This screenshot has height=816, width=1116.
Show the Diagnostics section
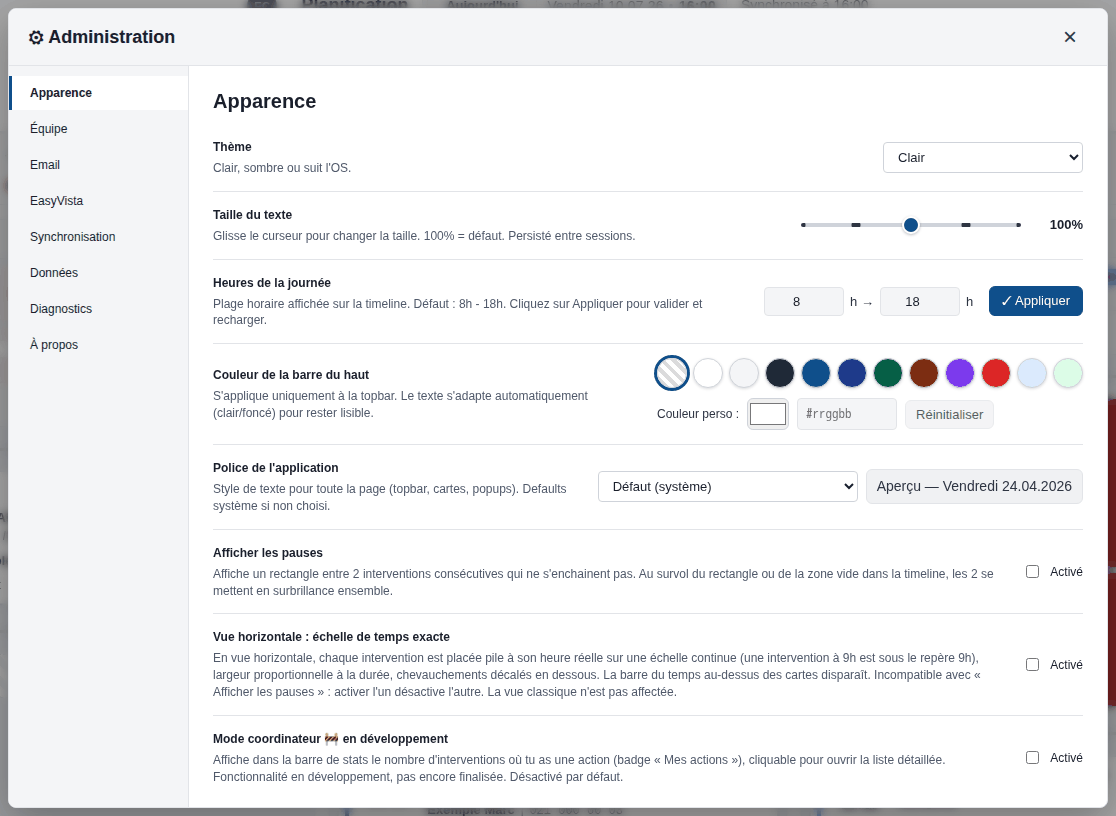click(x=99, y=309)
